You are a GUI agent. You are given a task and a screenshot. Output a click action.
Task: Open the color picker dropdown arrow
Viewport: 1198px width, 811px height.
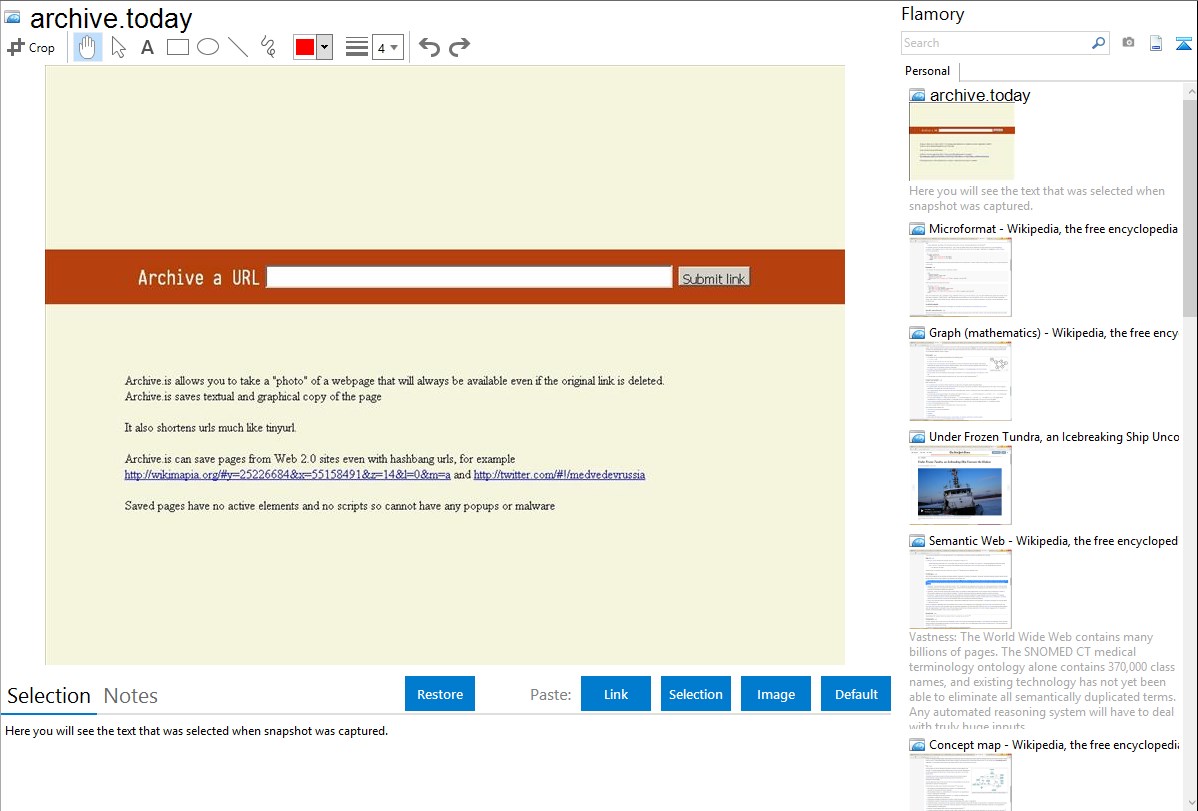(x=325, y=47)
